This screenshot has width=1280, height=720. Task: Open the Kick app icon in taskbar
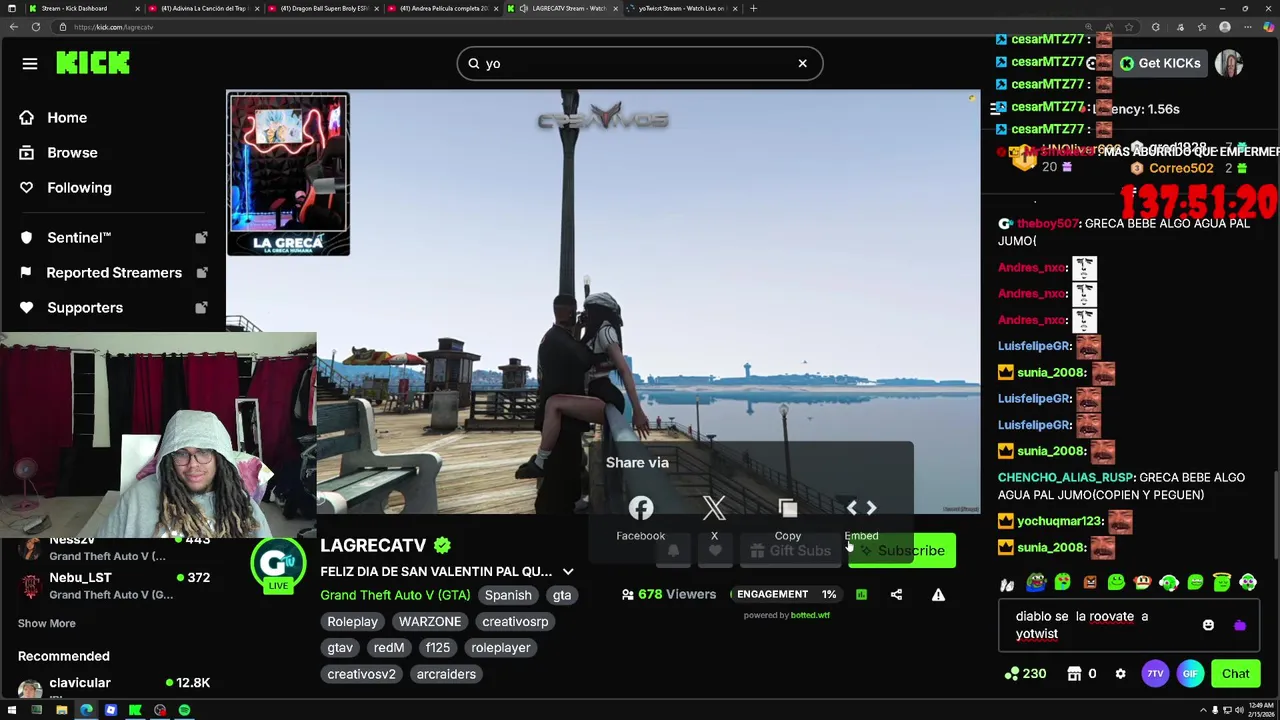click(x=135, y=711)
